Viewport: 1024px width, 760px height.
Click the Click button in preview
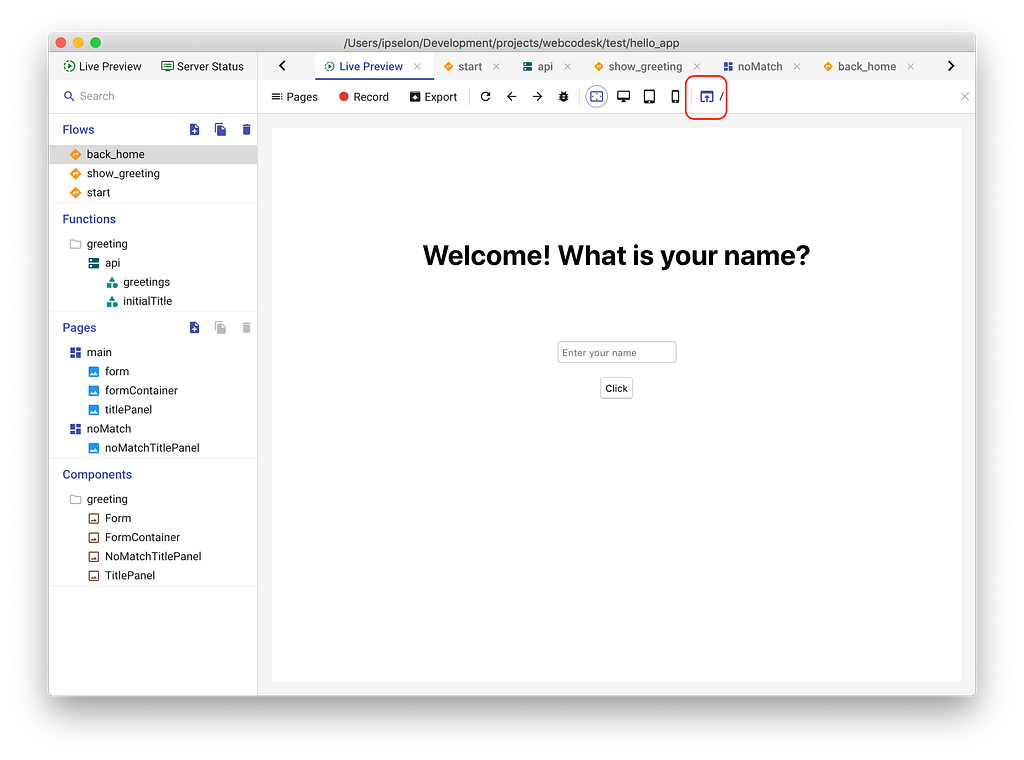point(616,388)
